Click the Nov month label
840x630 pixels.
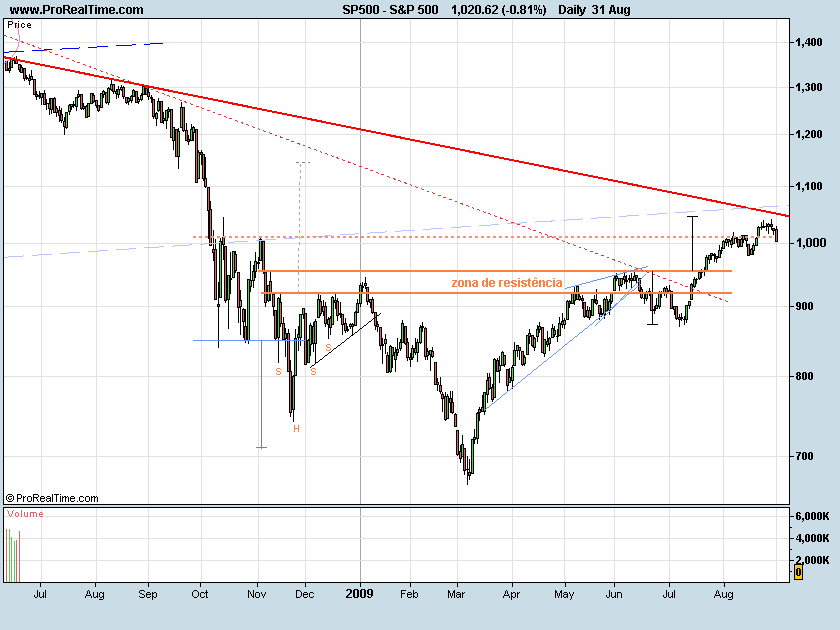click(257, 594)
